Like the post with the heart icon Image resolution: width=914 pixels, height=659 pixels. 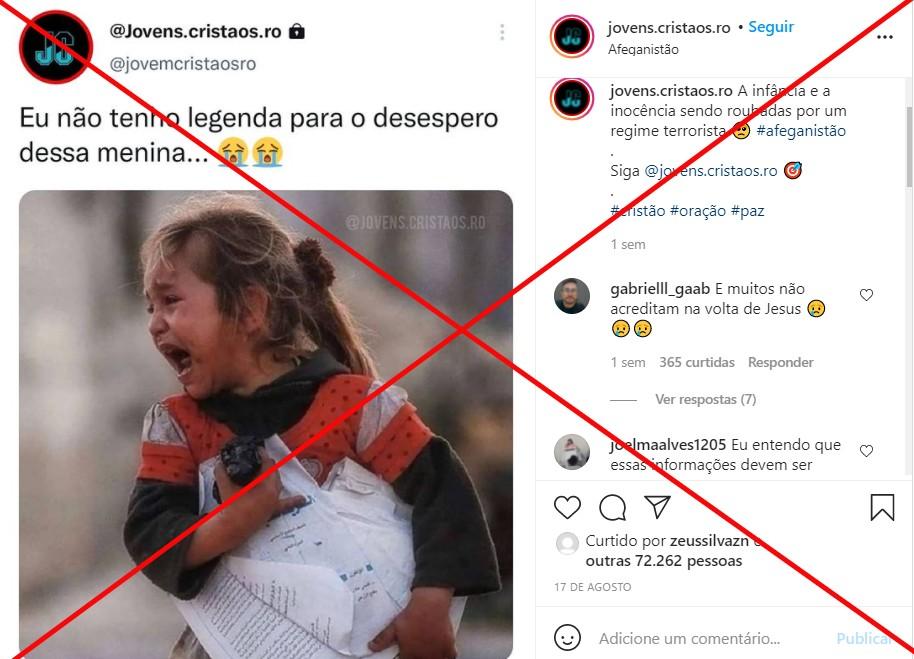[567, 507]
